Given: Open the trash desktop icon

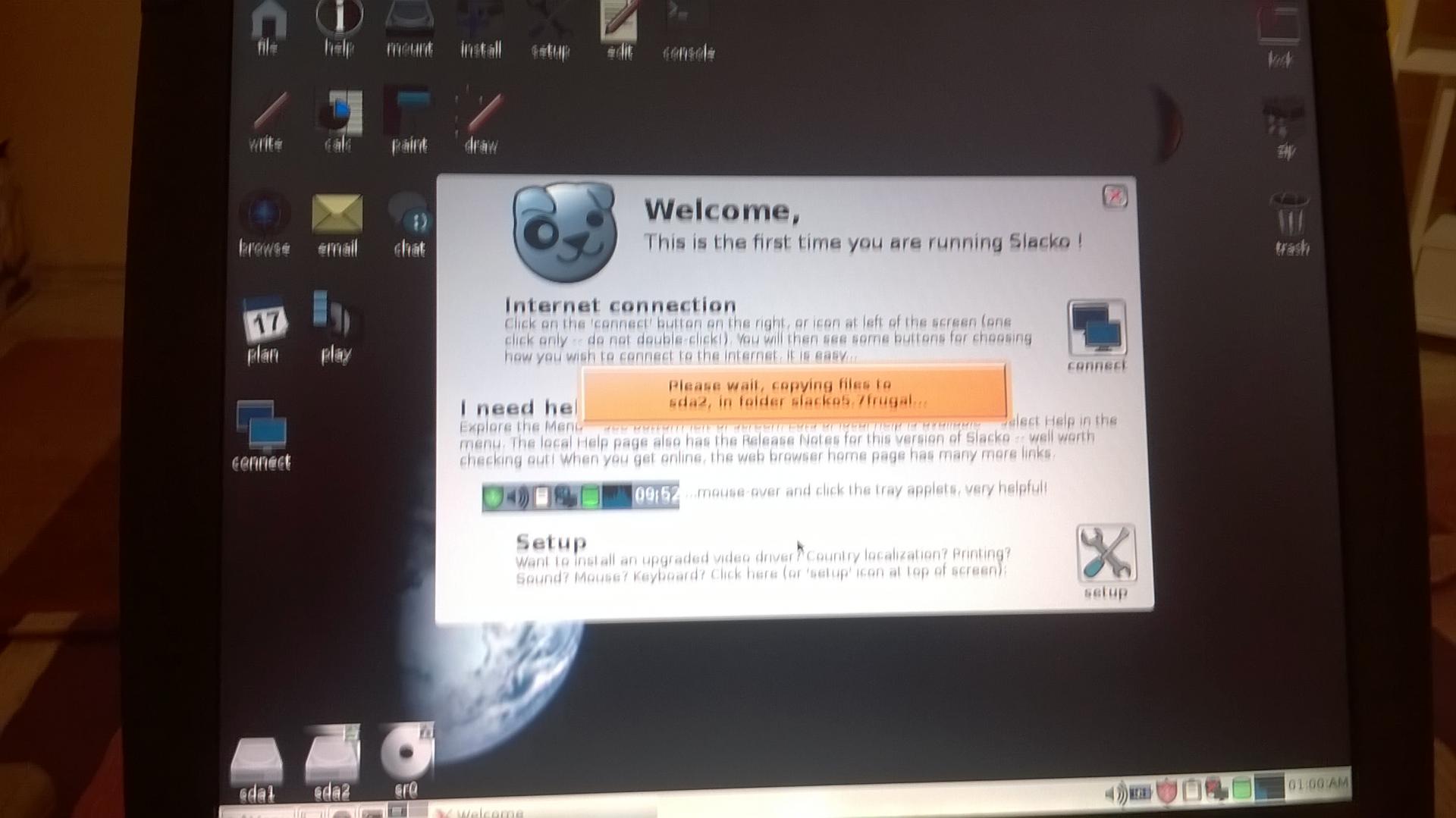Looking at the screenshot, I should (x=1291, y=224).
